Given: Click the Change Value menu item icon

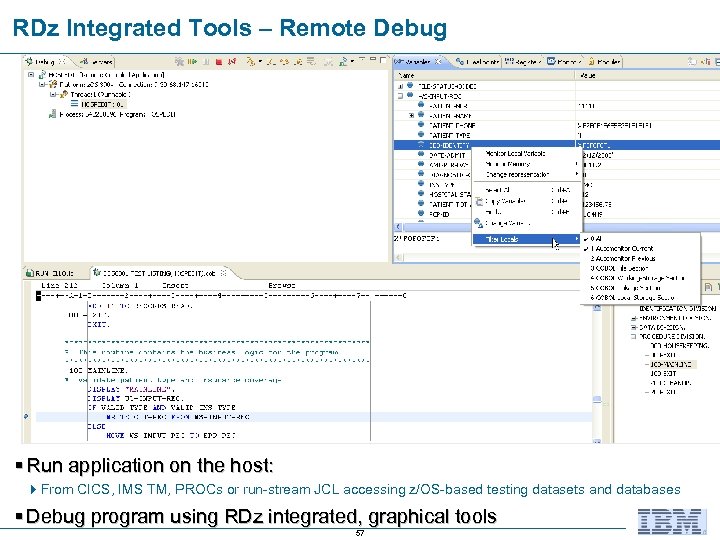Looking at the screenshot, I should [479, 223].
